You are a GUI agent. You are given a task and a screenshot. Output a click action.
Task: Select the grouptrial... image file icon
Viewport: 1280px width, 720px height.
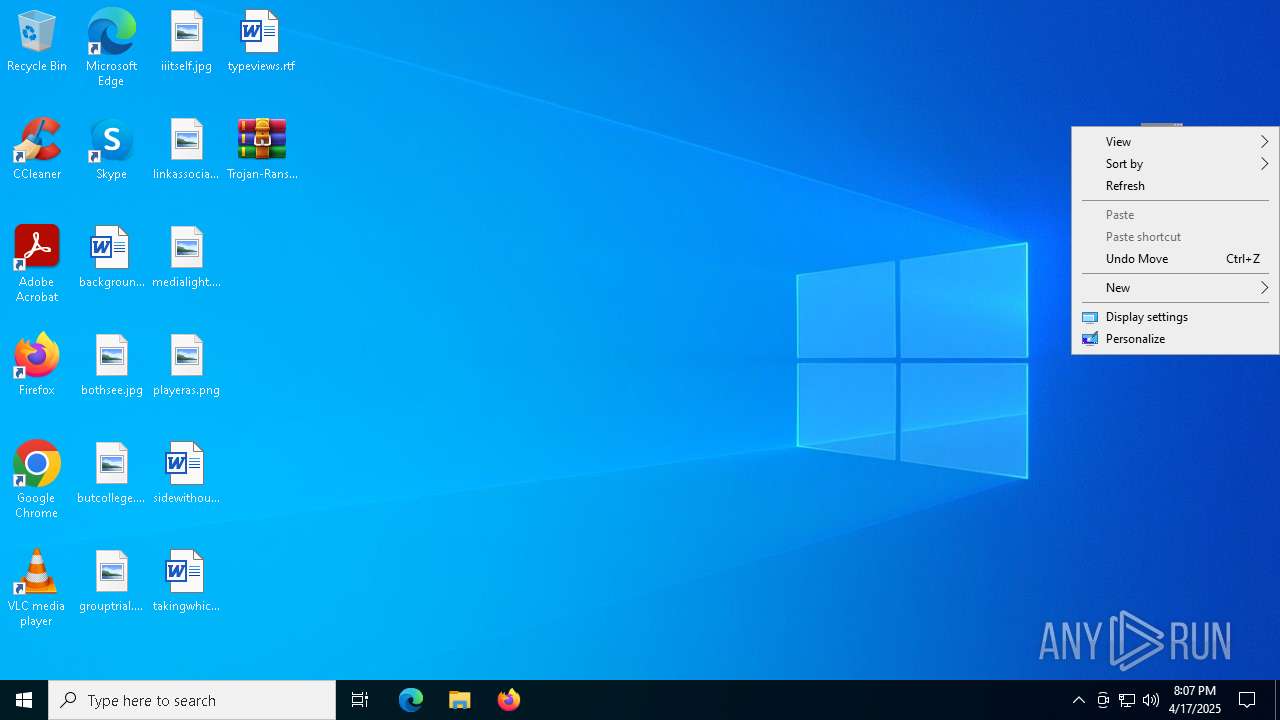[111, 582]
